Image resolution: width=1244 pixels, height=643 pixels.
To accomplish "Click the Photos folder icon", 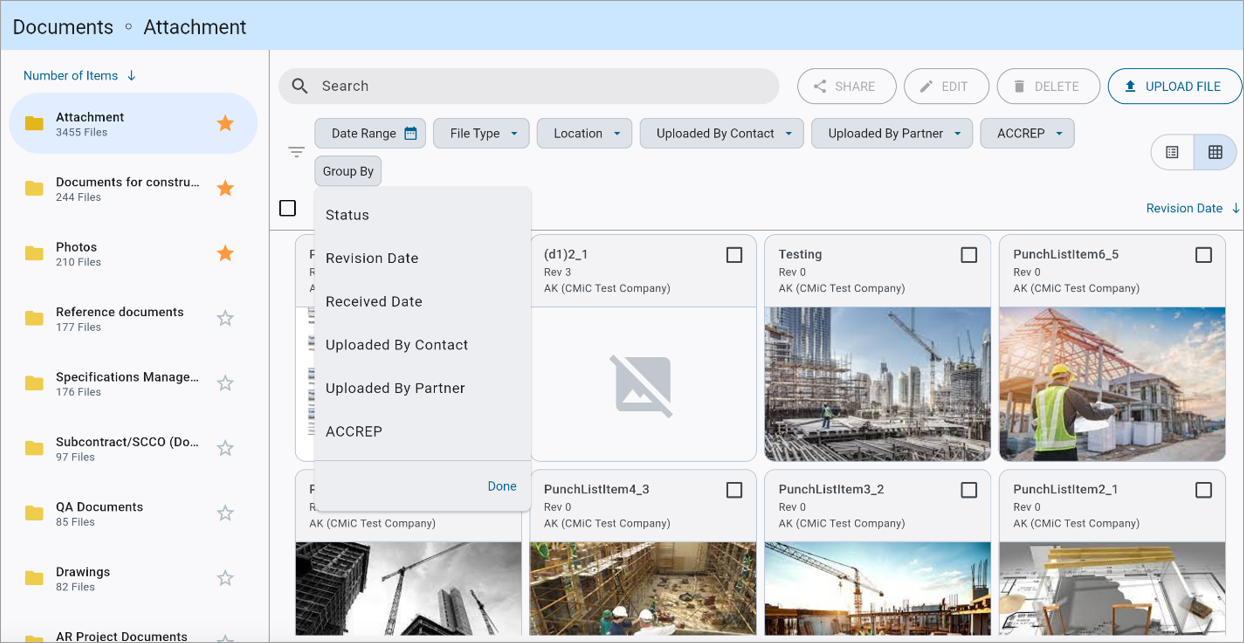I will click(x=34, y=253).
